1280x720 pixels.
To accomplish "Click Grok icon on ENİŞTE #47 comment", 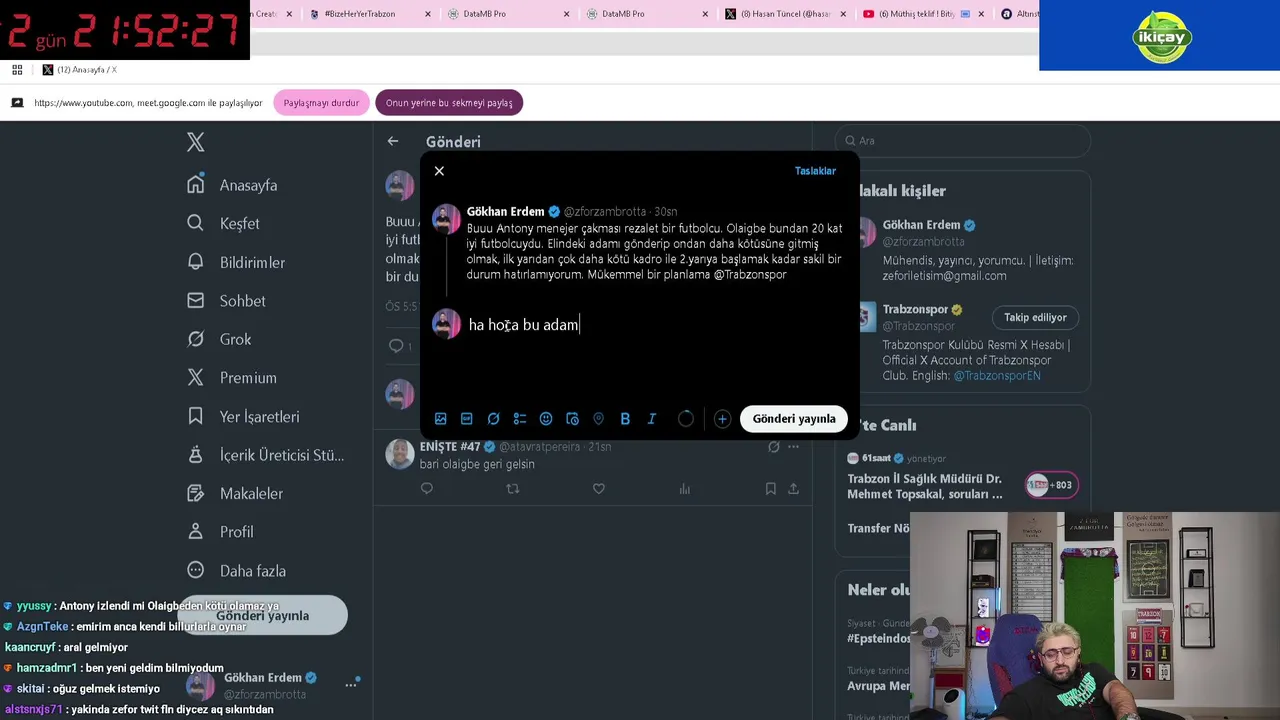I will click(x=773, y=447).
